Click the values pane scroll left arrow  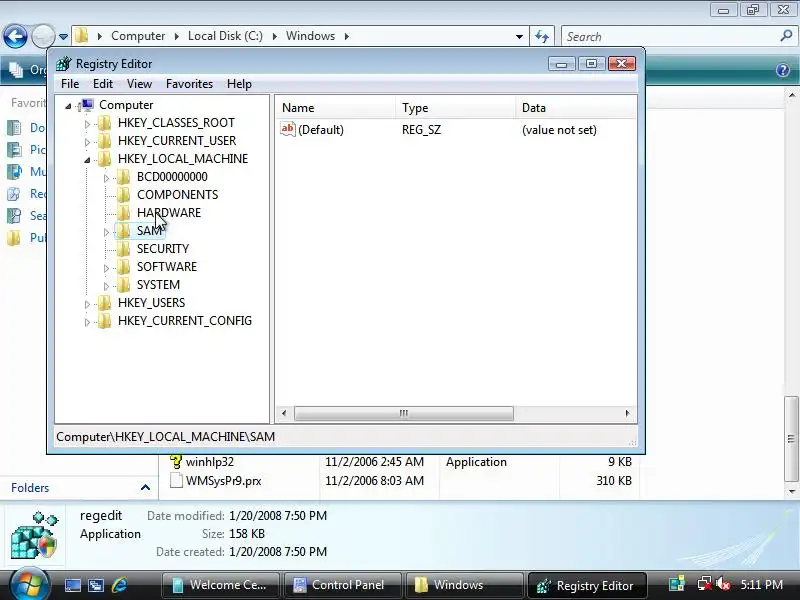coord(284,413)
